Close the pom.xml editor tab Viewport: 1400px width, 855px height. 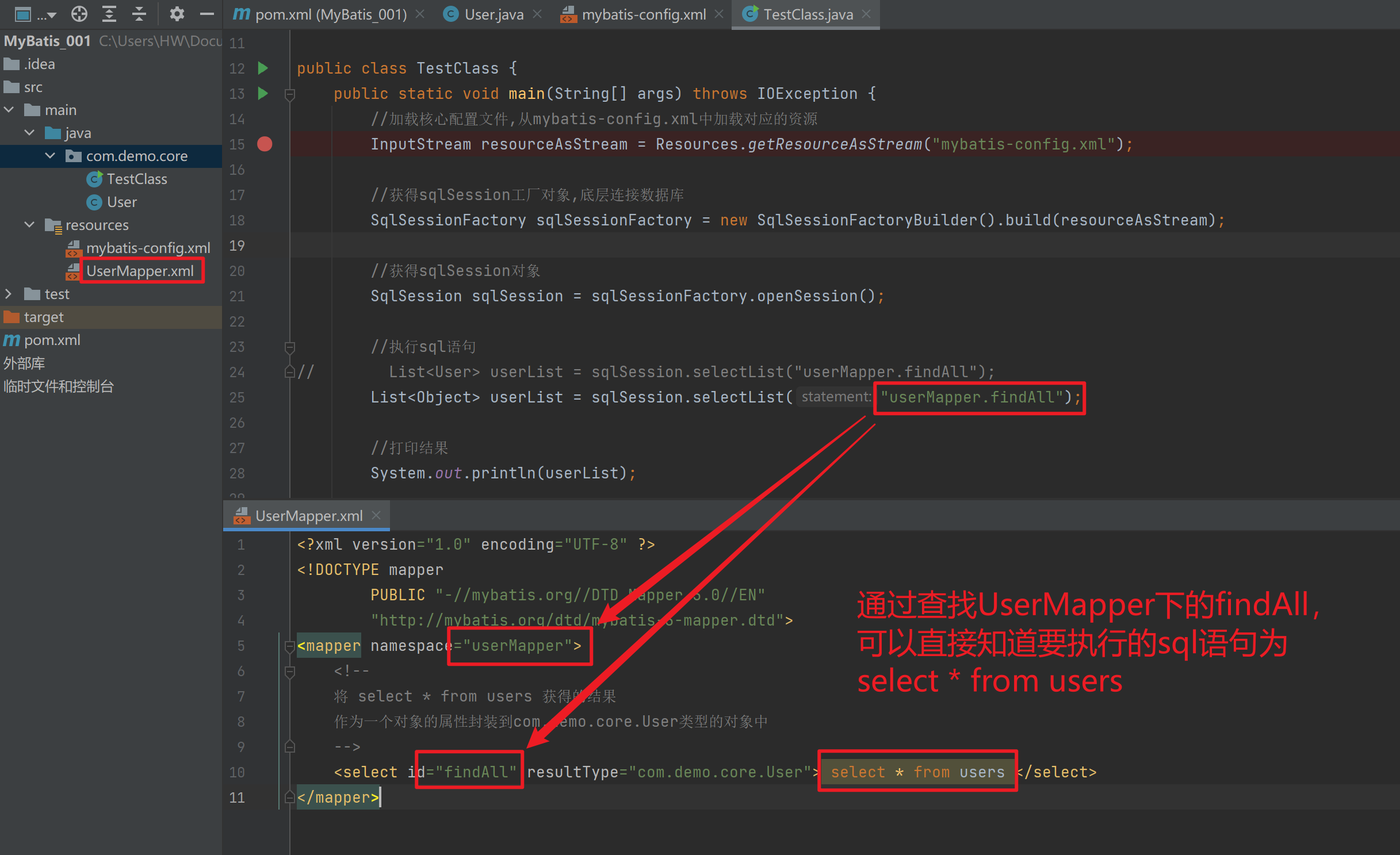pos(420,14)
